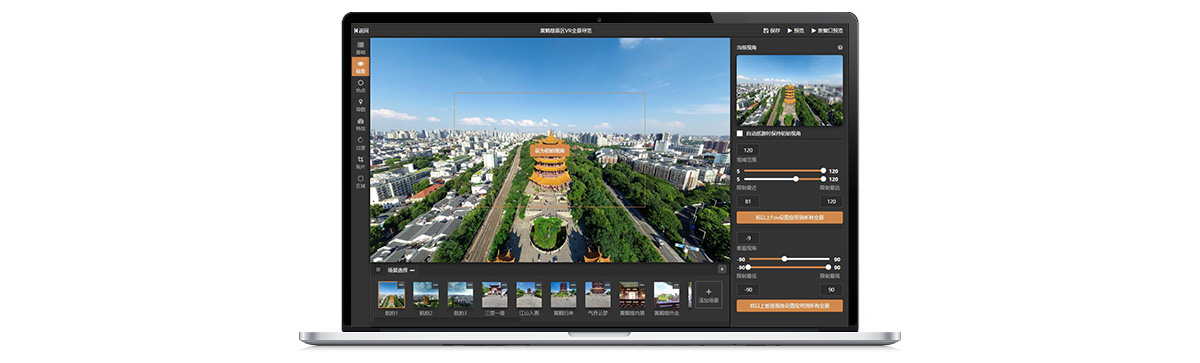Screen dimensions: 1200x363
Task: Apply FOV settings to all panoramas button
Action: [x=789, y=217]
